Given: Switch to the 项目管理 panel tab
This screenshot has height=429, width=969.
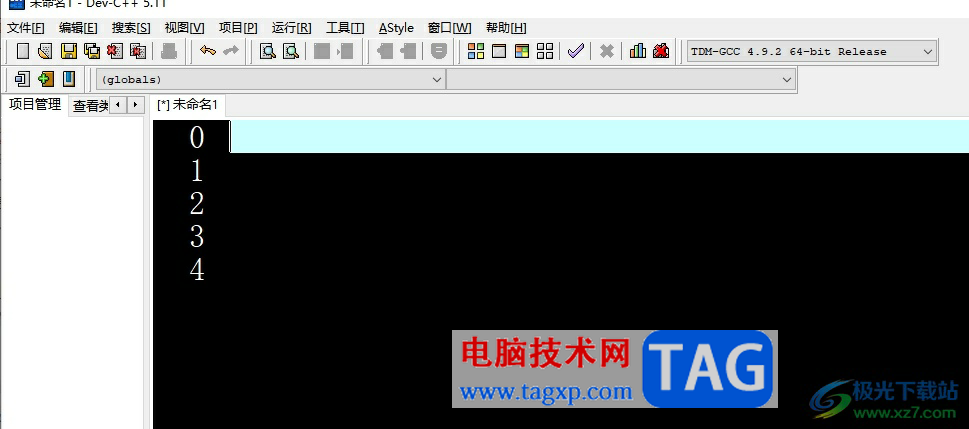Looking at the screenshot, I should tap(35, 104).
